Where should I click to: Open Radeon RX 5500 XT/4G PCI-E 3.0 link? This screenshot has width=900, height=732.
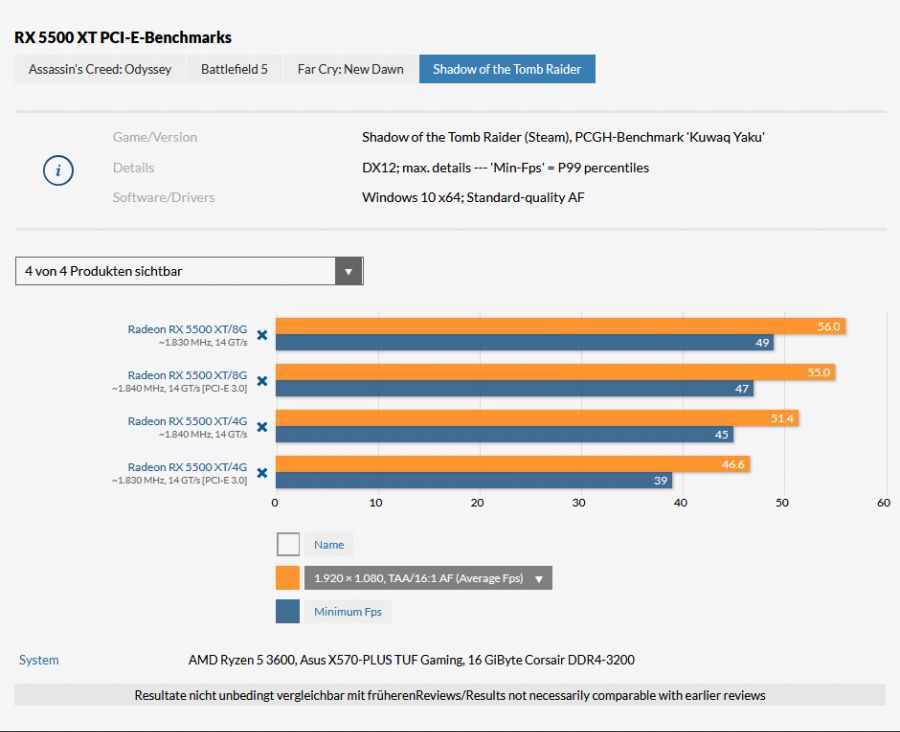click(187, 467)
